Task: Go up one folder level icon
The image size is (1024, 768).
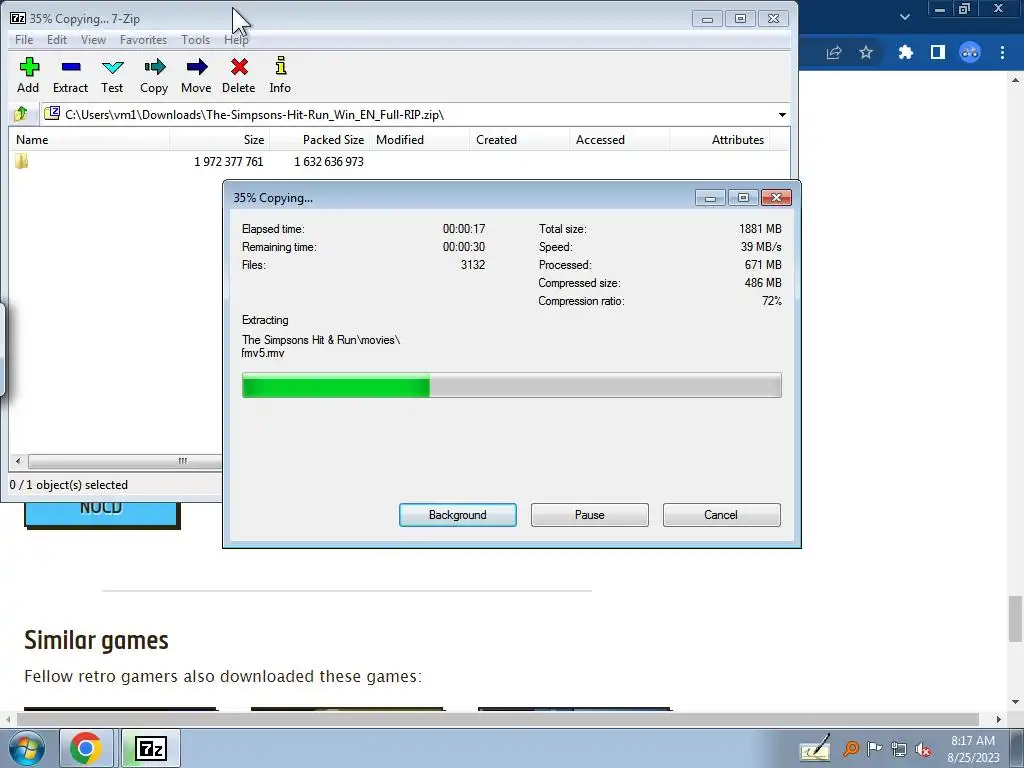Action: point(21,114)
